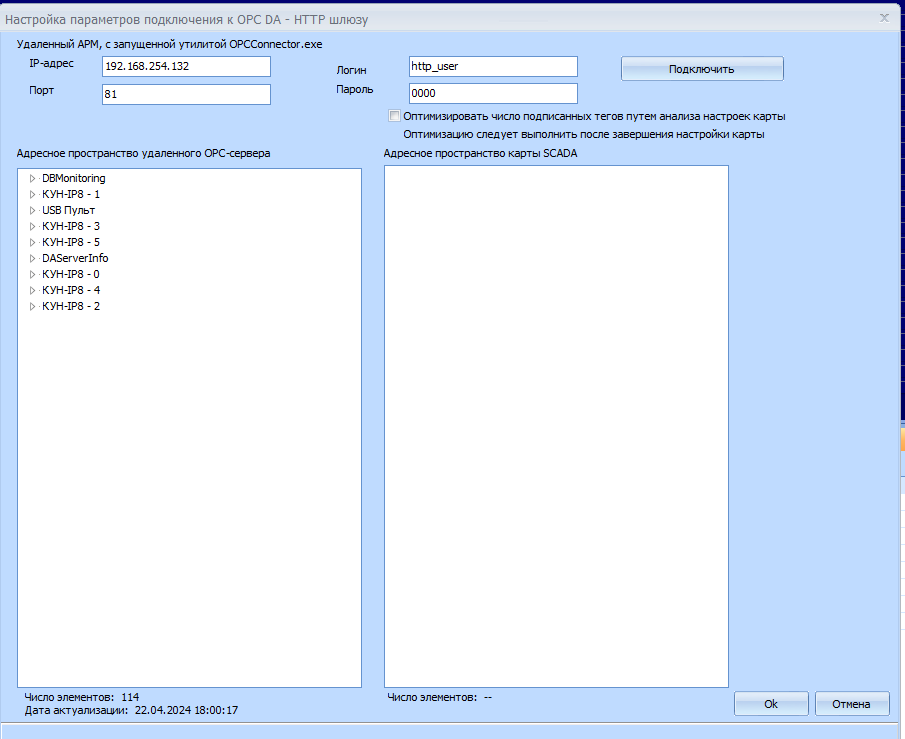Click the Подключить button

click(701, 69)
